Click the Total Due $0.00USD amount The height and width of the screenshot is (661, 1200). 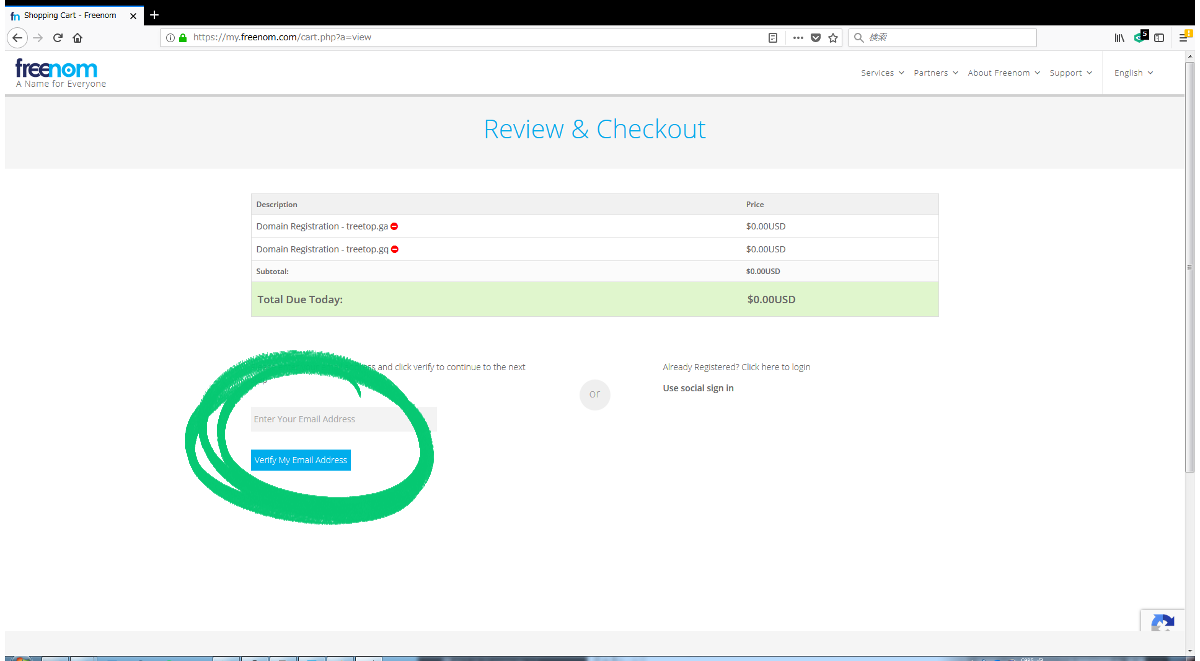click(x=771, y=299)
